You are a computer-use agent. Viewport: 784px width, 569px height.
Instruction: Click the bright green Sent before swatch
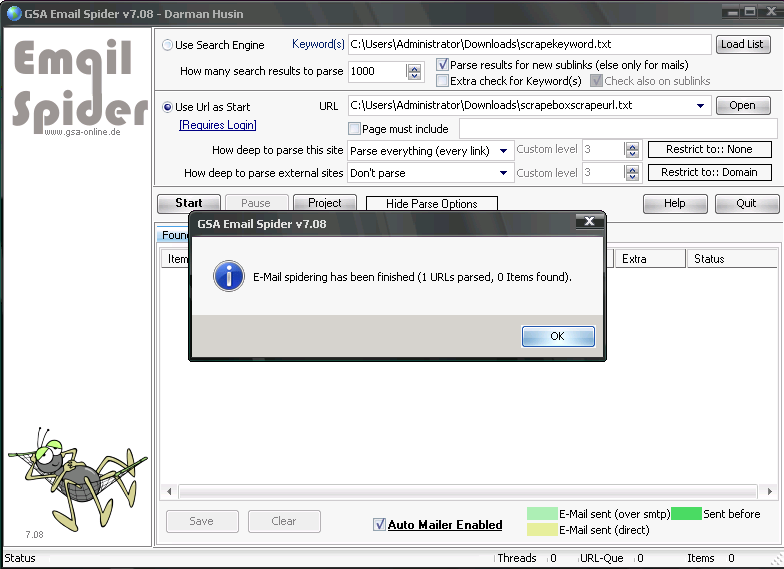(x=686, y=514)
